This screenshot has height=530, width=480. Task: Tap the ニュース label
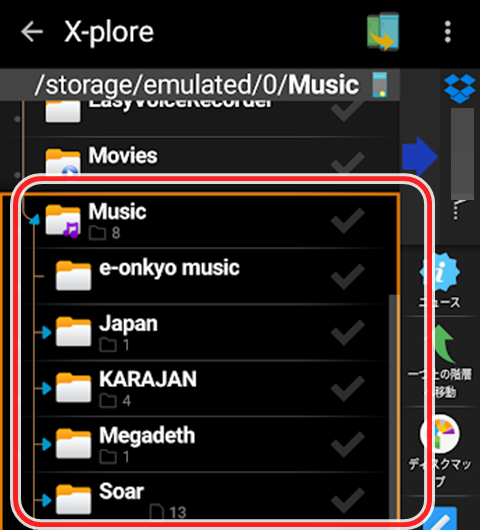[x=440, y=302]
